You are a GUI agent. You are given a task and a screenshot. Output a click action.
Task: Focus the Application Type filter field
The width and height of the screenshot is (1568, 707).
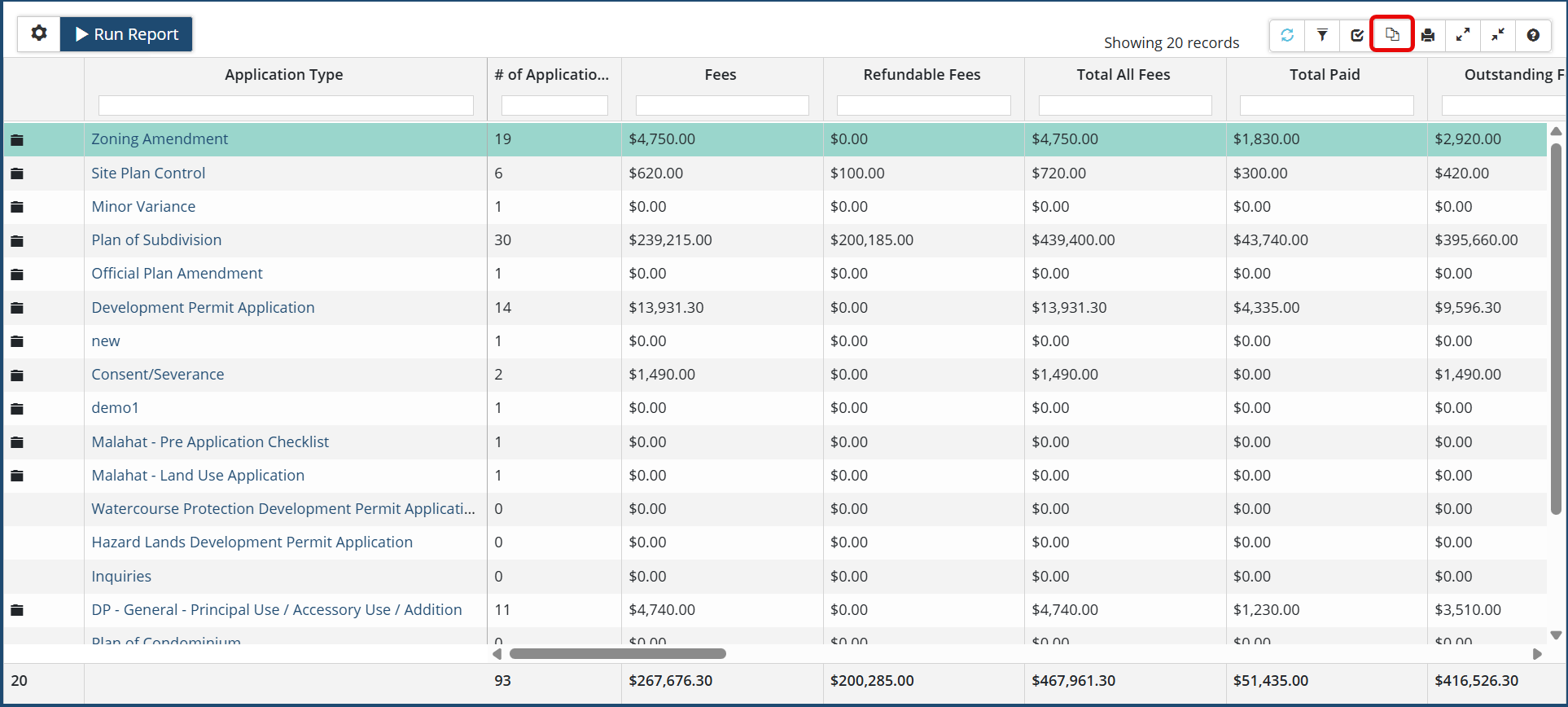pos(286,106)
